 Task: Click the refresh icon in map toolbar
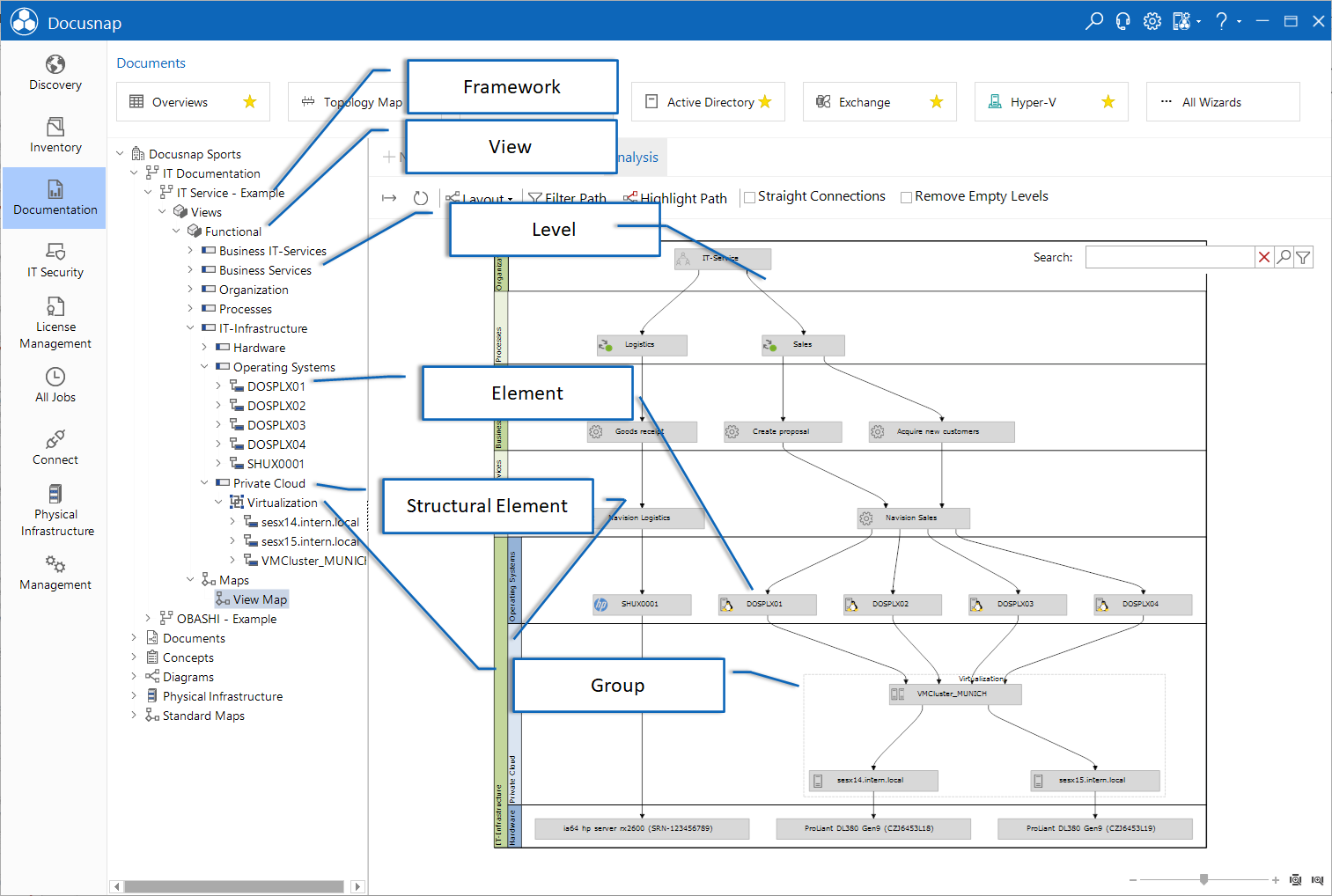click(421, 198)
